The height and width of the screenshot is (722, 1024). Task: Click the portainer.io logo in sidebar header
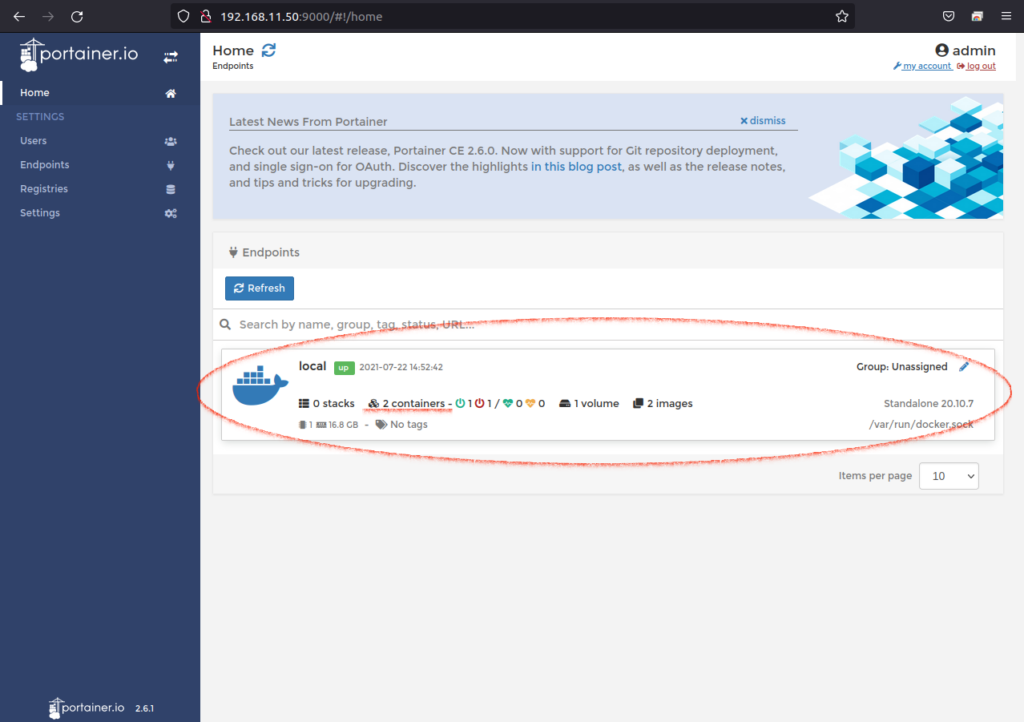coord(78,54)
